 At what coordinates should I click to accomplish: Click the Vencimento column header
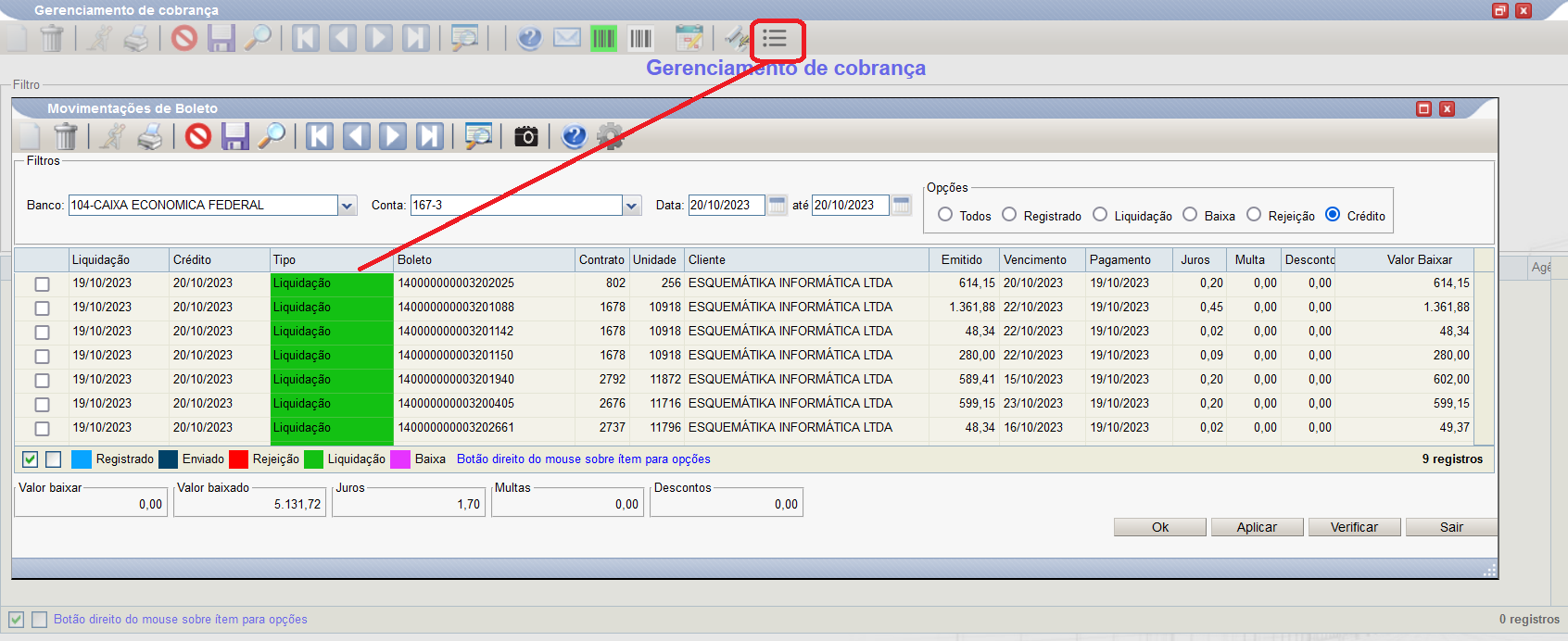[x=1042, y=260]
